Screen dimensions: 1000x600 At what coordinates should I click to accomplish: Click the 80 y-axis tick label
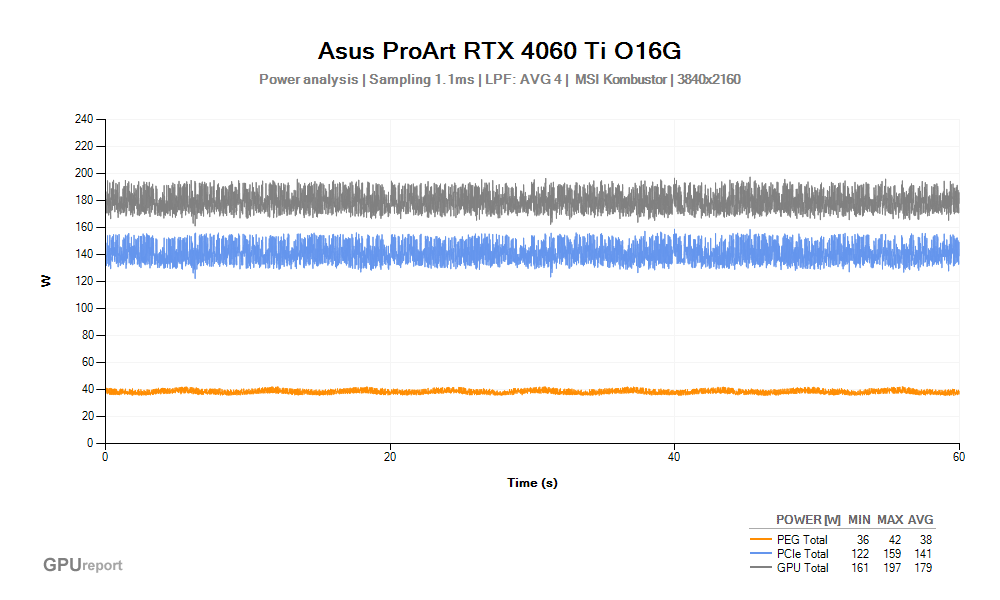[x=87, y=335]
